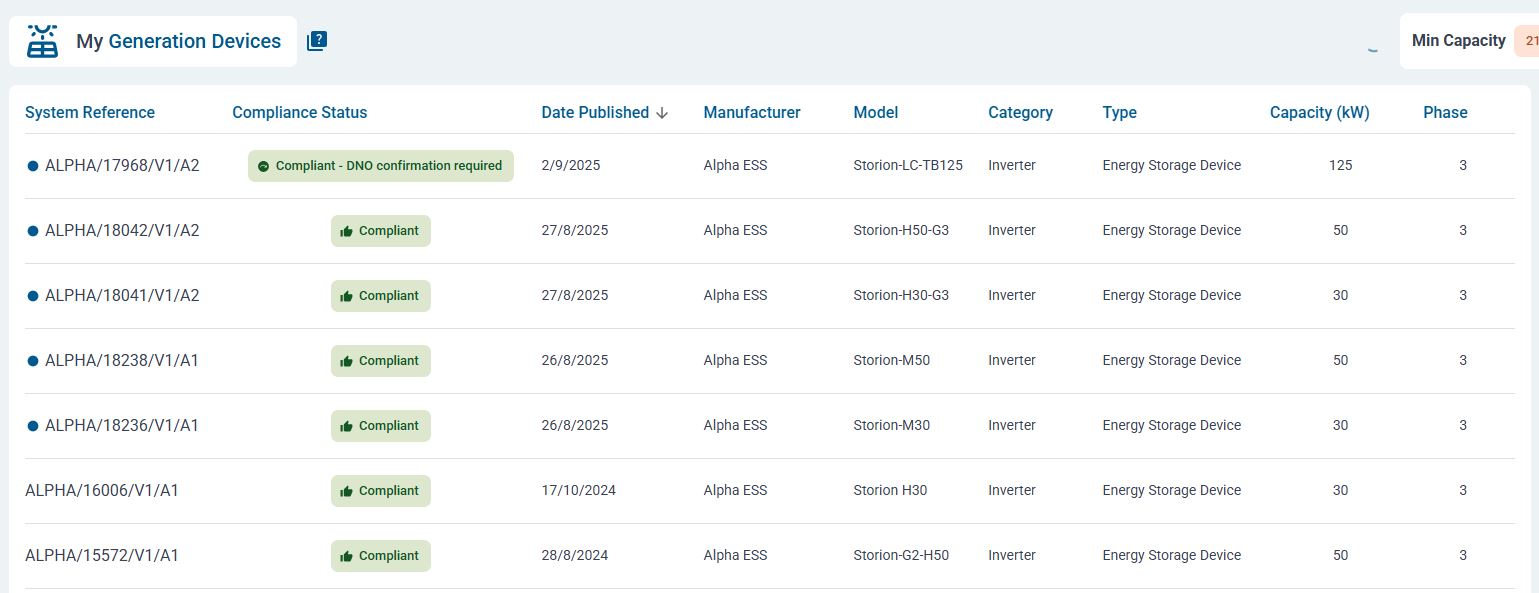Viewport: 1539px width, 593px height.
Task: Open the help guide icon beside the title
Action: pyautogui.click(x=317, y=41)
